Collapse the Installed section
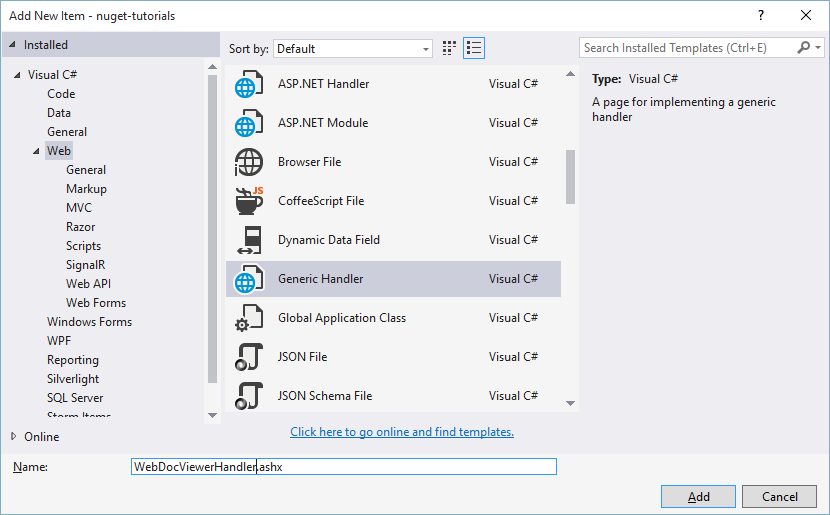 coord(12,44)
